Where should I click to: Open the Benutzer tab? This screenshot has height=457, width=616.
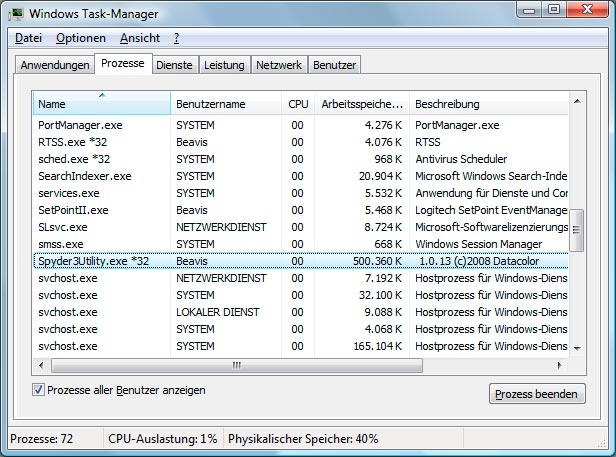tap(334, 65)
